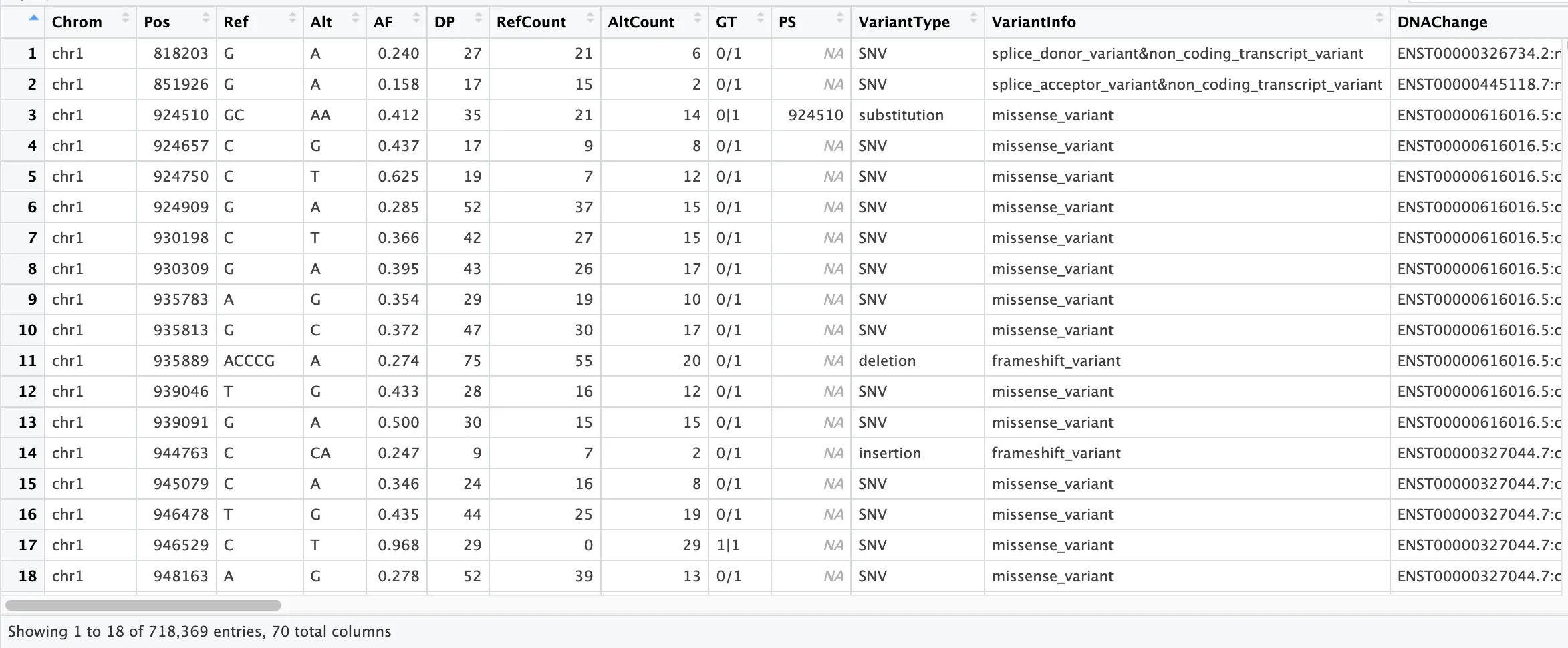Click the row index ascending sort arrow
This screenshot has height=648, width=1568.
[x=33, y=17]
